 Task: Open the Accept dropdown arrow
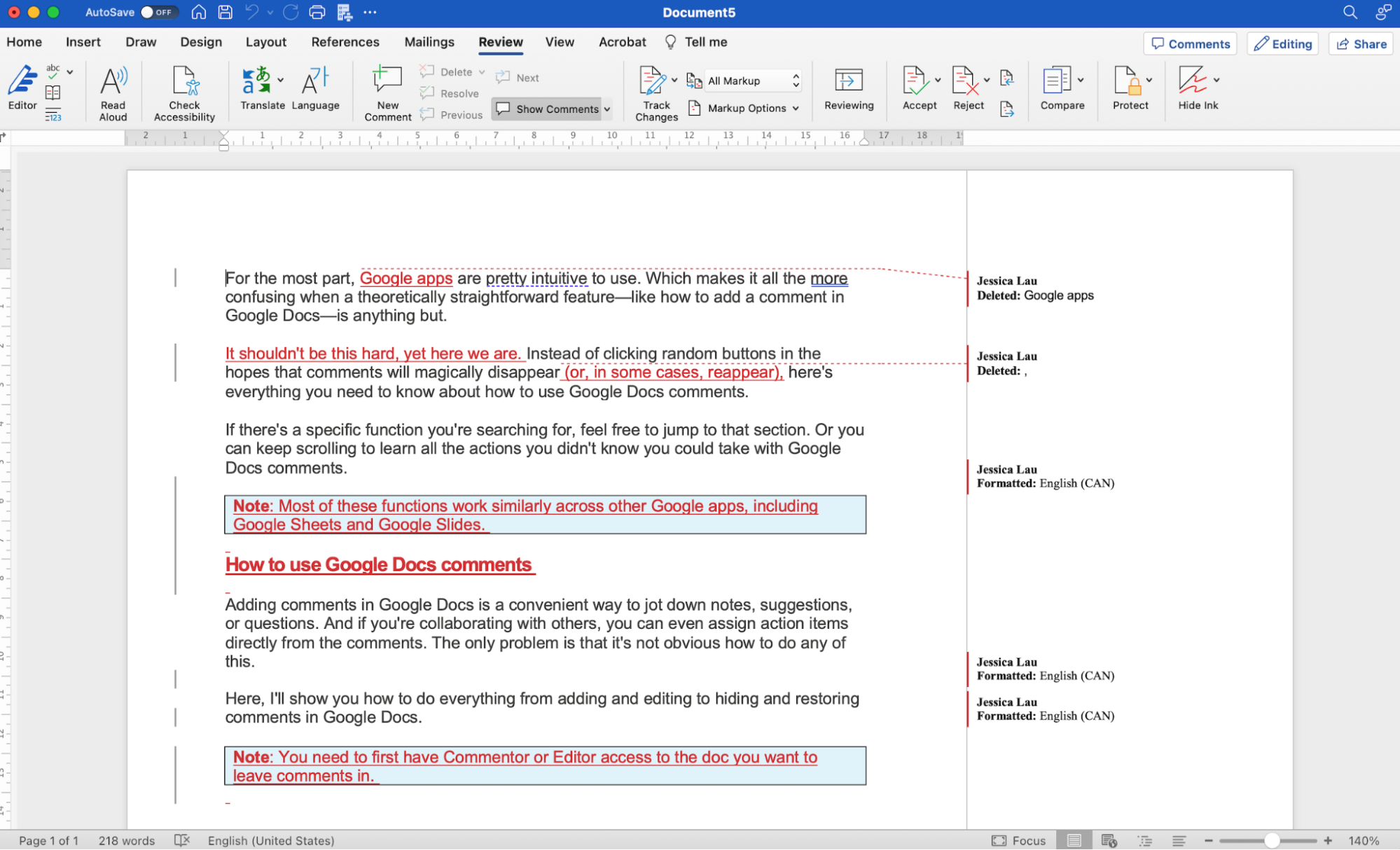937,80
